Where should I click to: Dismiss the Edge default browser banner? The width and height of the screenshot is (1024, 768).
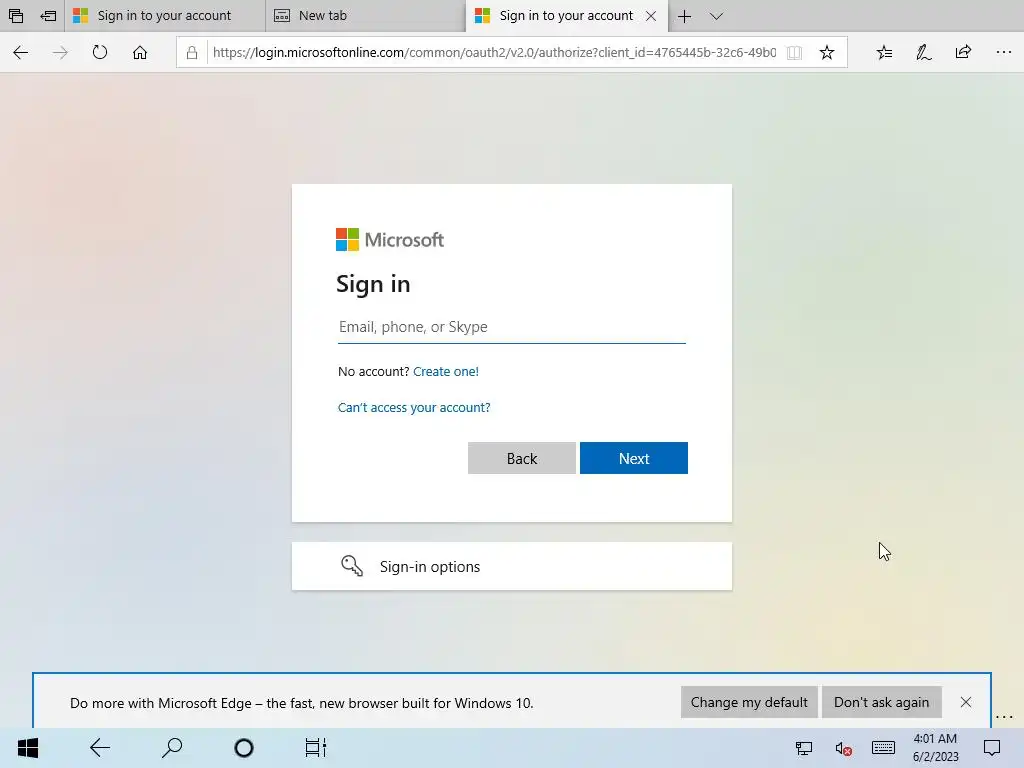(966, 702)
